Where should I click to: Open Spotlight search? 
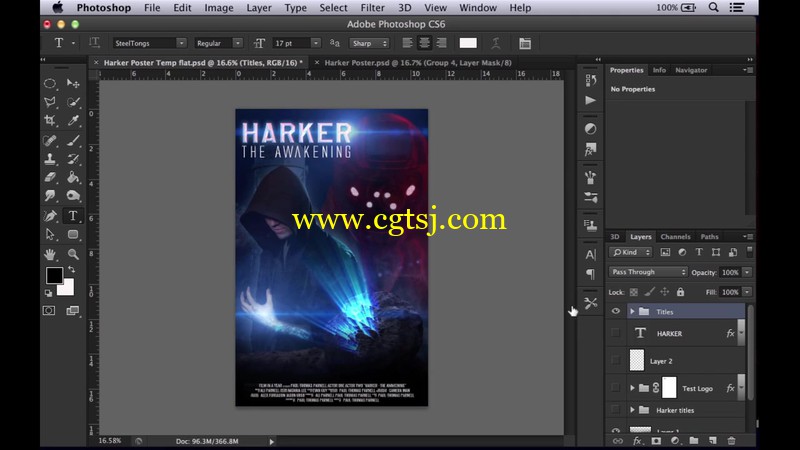[713, 8]
